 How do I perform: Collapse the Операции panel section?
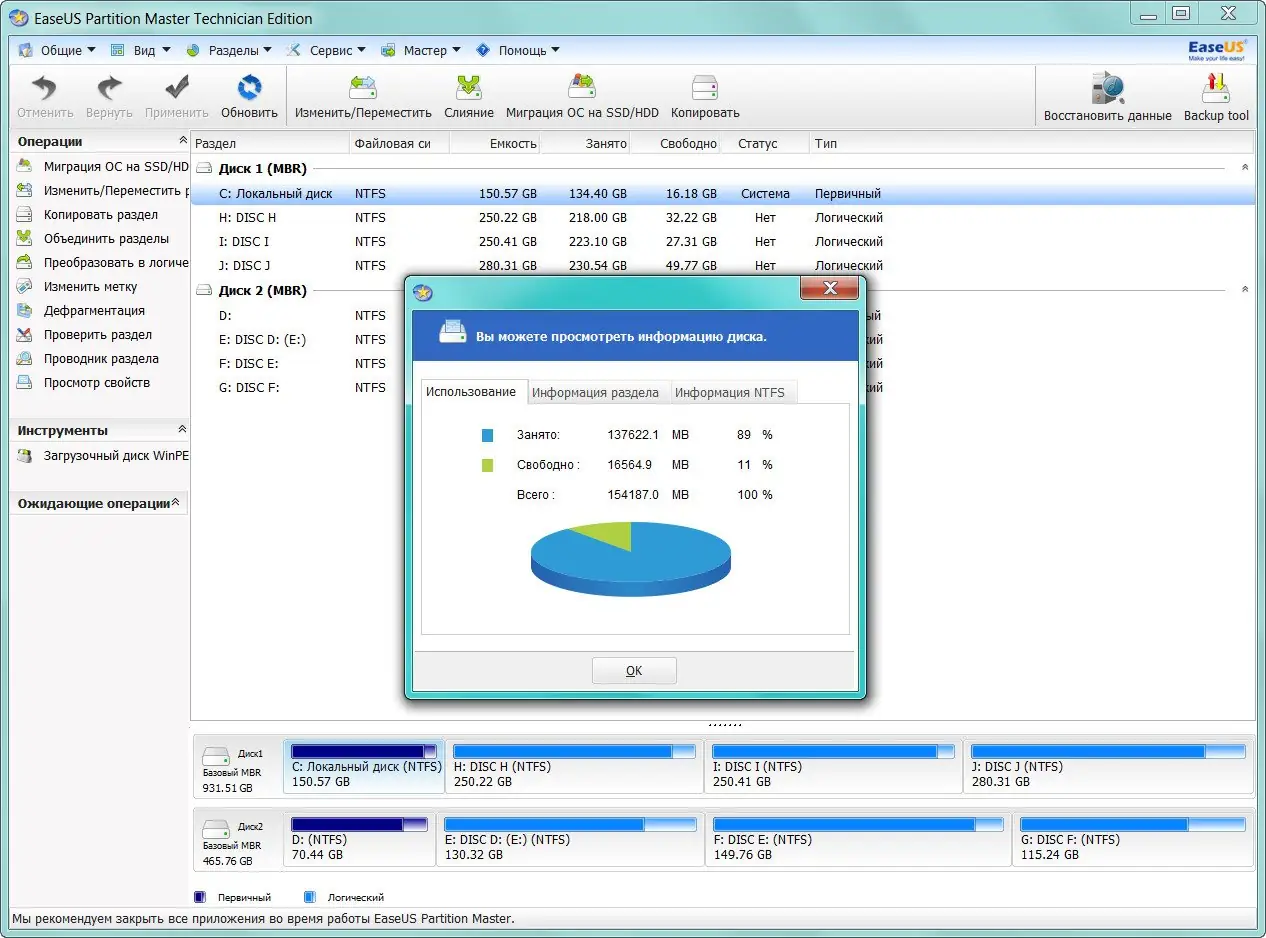pyautogui.click(x=182, y=141)
